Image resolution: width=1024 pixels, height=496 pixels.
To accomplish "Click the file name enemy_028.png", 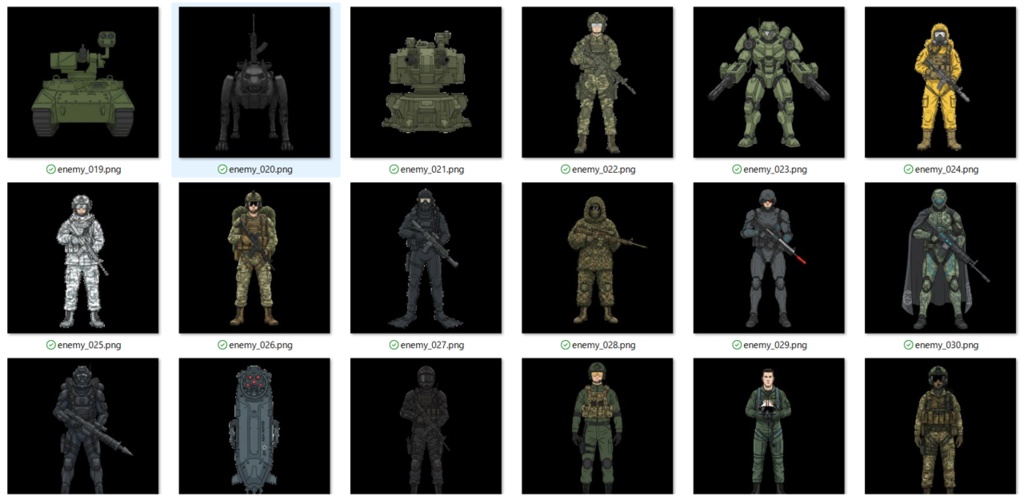I will 604,345.
